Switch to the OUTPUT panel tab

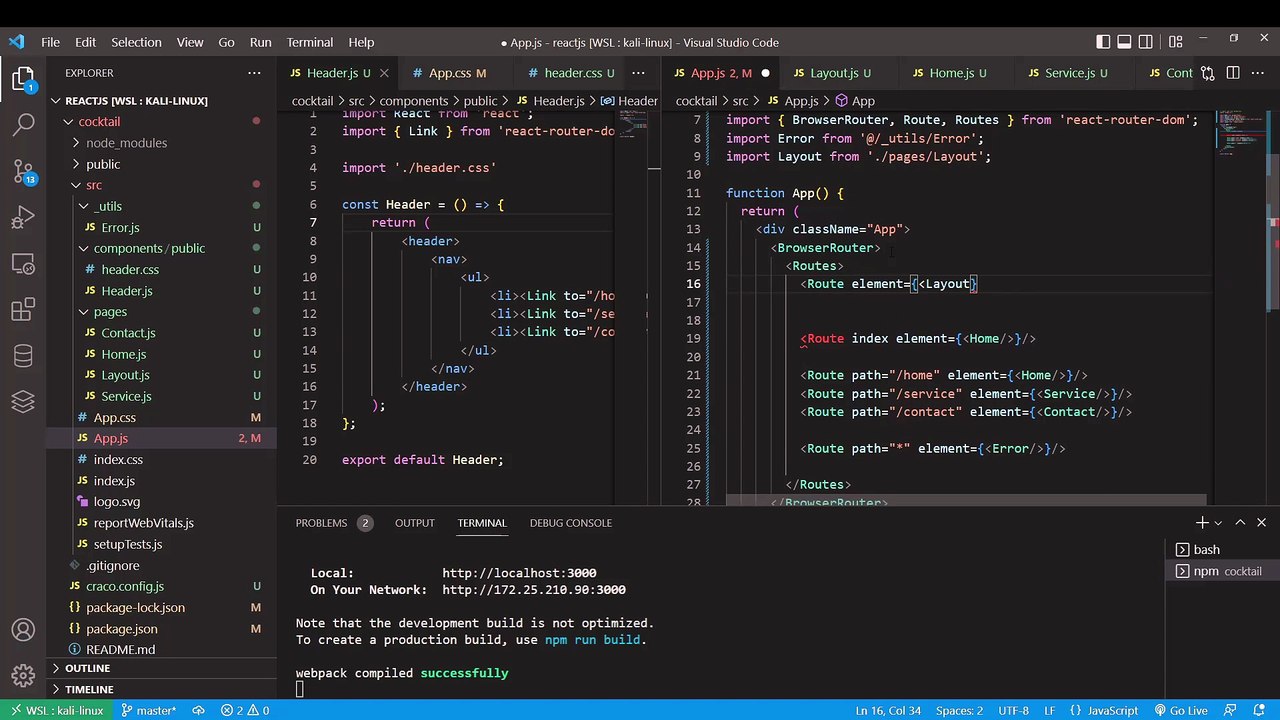click(x=414, y=523)
